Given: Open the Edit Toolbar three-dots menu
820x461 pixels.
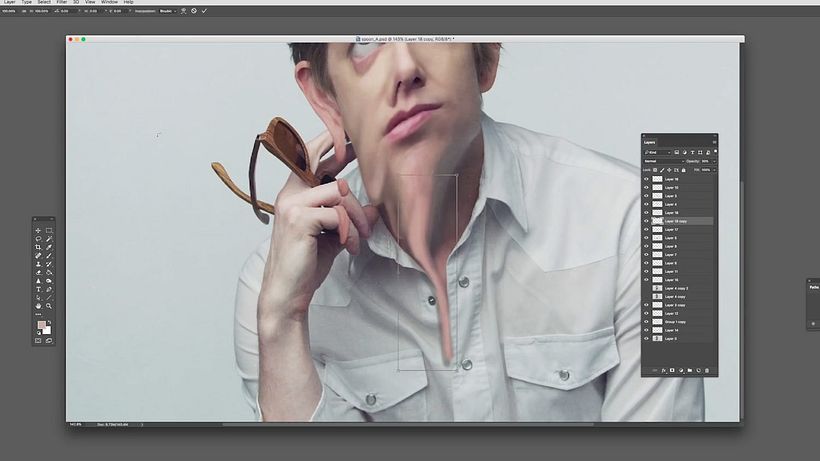Looking at the screenshot, I should (38, 314).
